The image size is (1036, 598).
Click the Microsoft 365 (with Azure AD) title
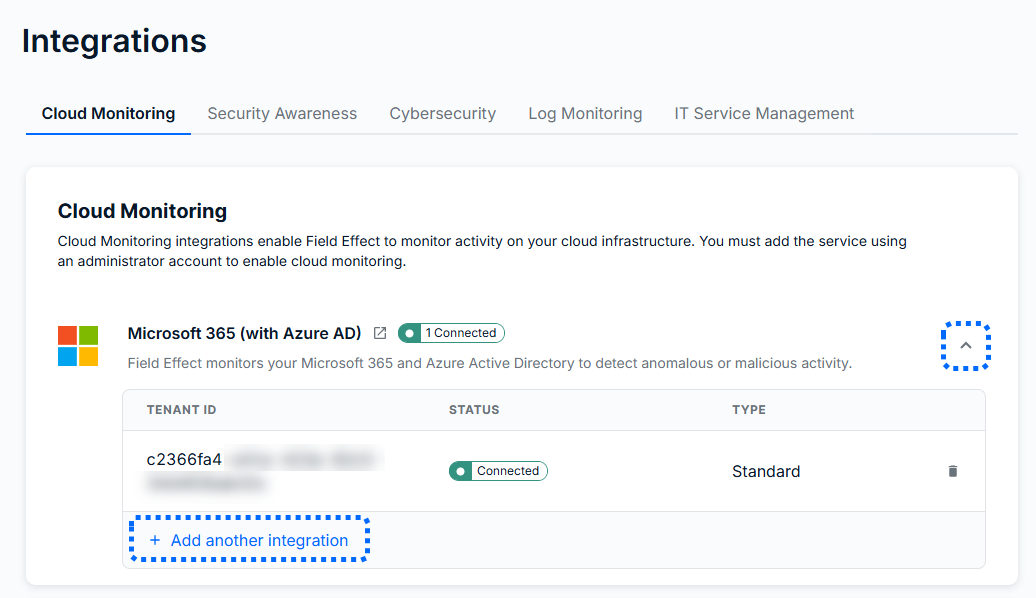tap(244, 333)
